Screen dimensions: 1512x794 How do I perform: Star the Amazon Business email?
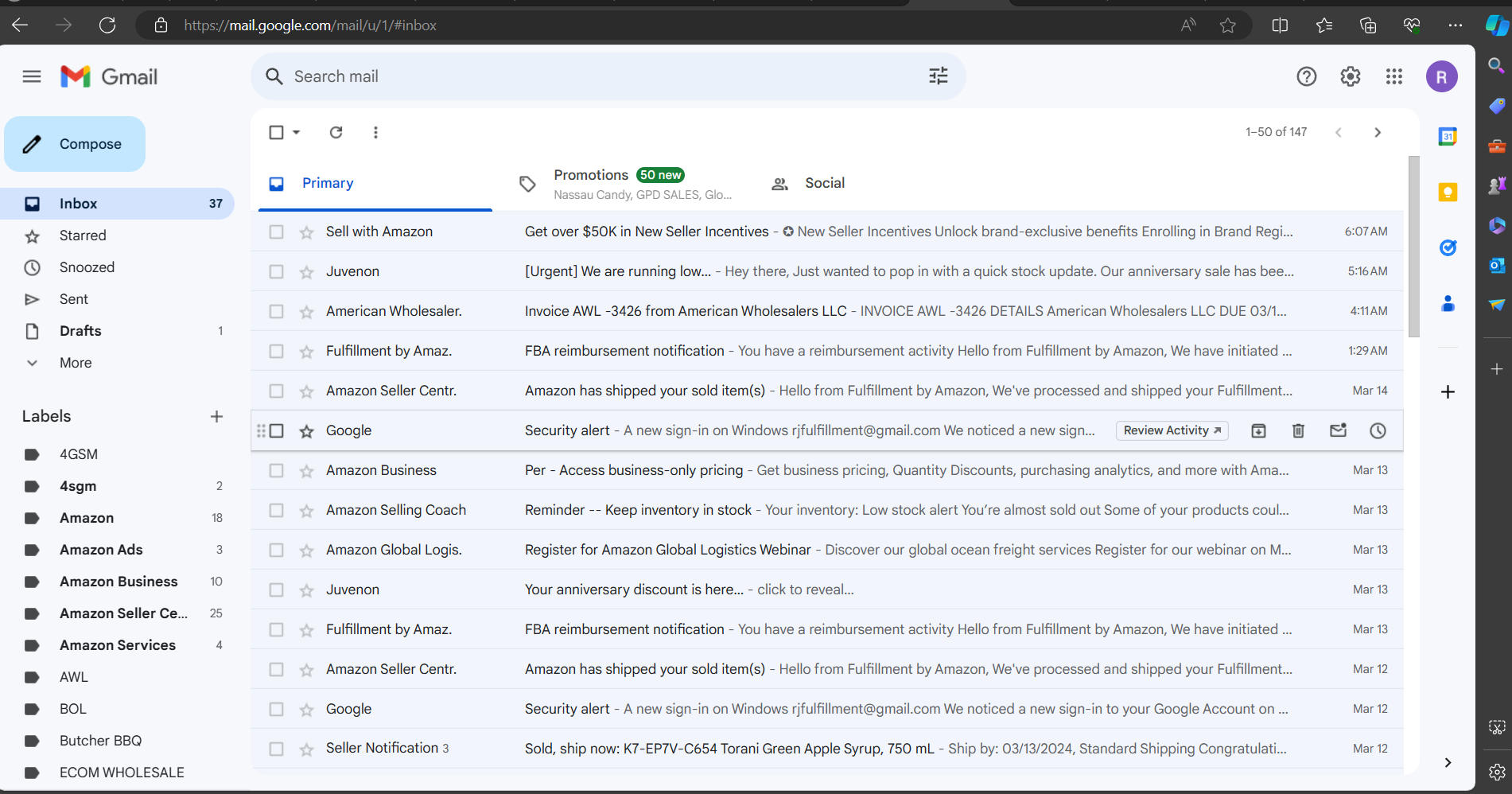[306, 471]
